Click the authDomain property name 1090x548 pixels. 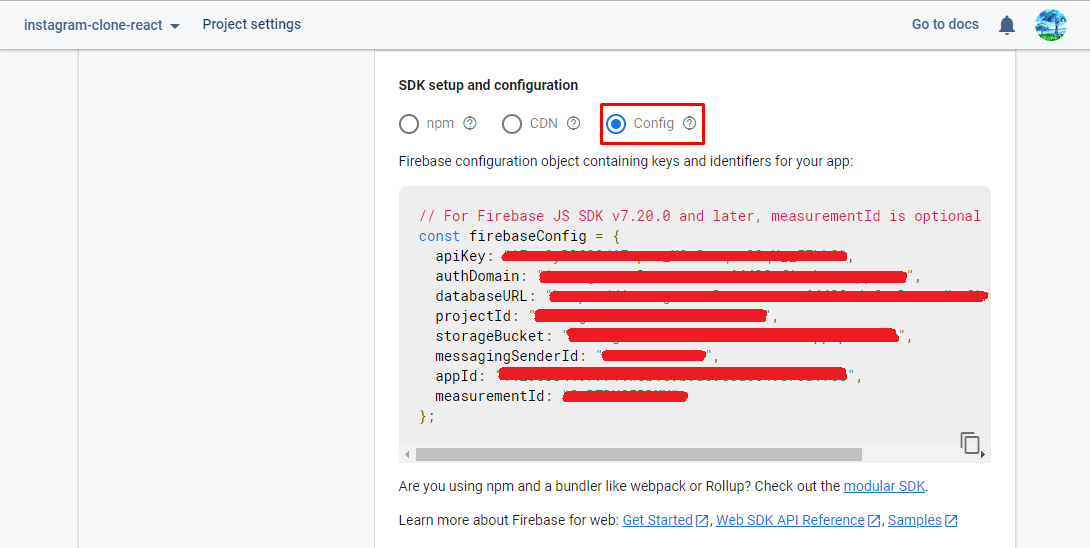(x=477, y=276)
